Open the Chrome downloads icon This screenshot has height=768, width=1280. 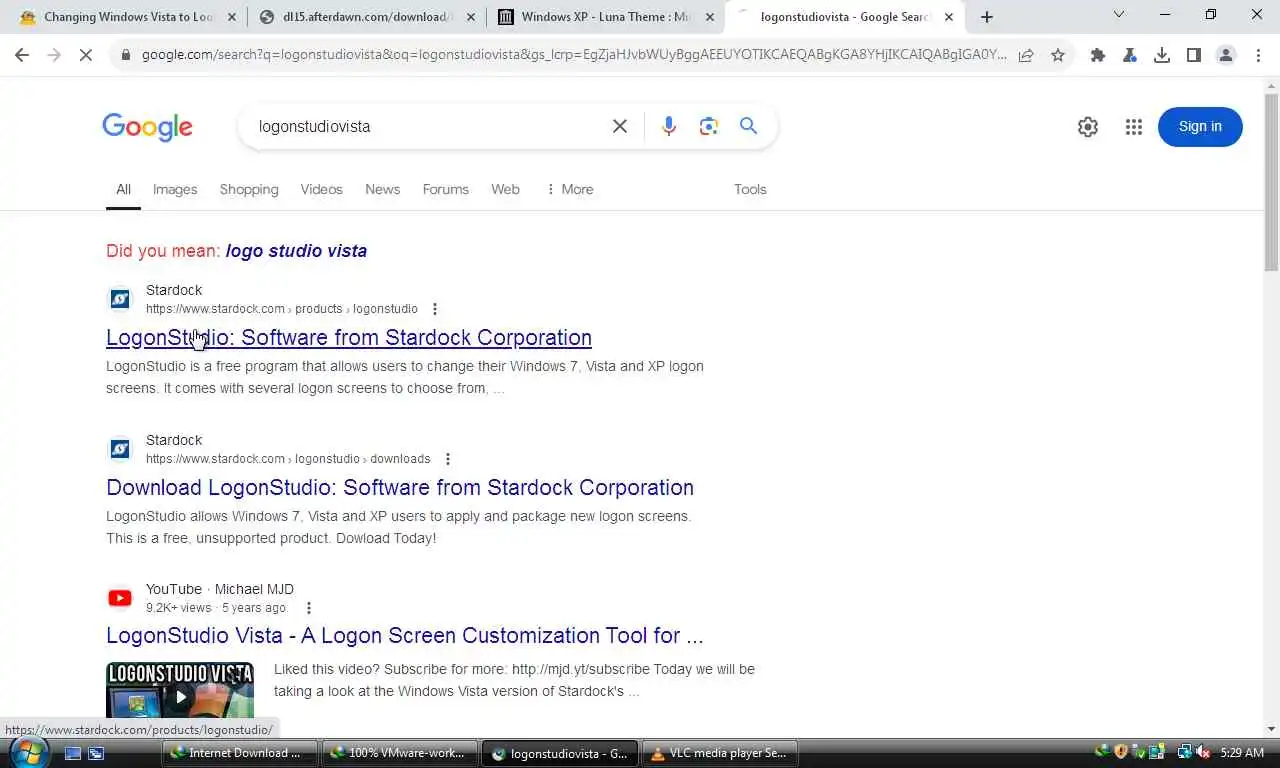(1162, 55)
